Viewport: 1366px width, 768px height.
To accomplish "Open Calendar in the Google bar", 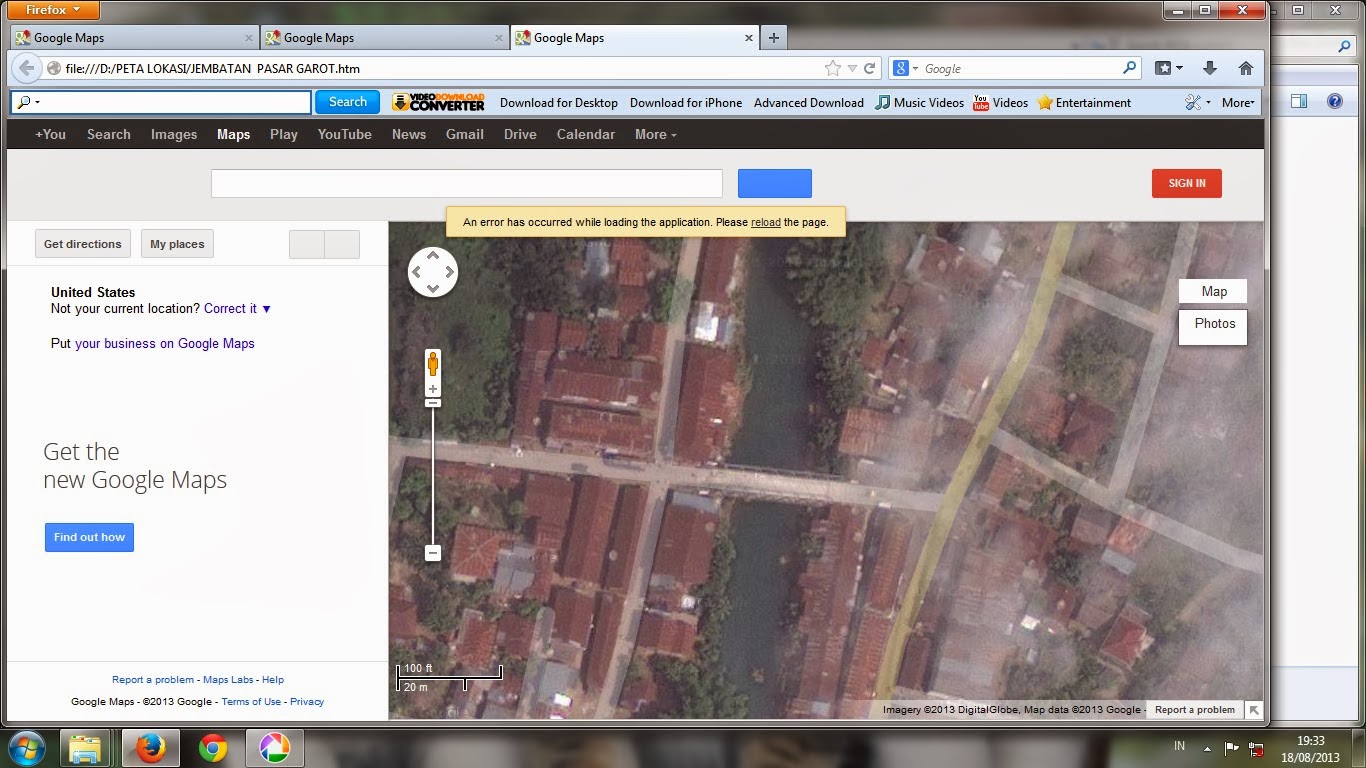I will (x=586, y=134).
